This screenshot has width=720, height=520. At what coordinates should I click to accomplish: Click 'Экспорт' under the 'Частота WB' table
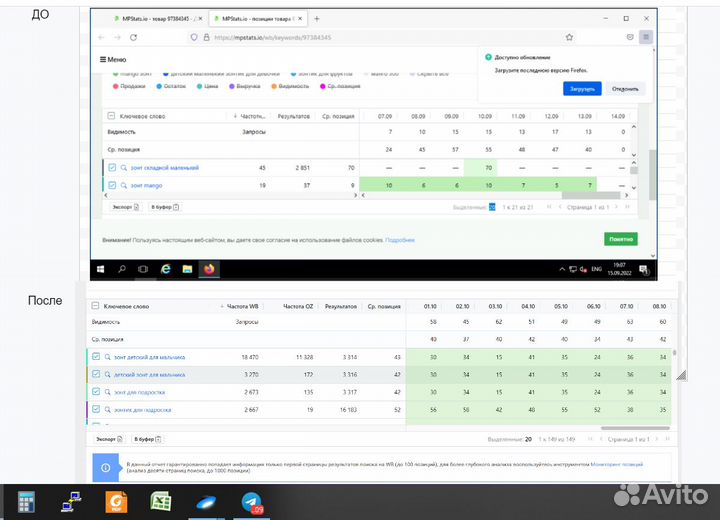click(x=109, y=439)
